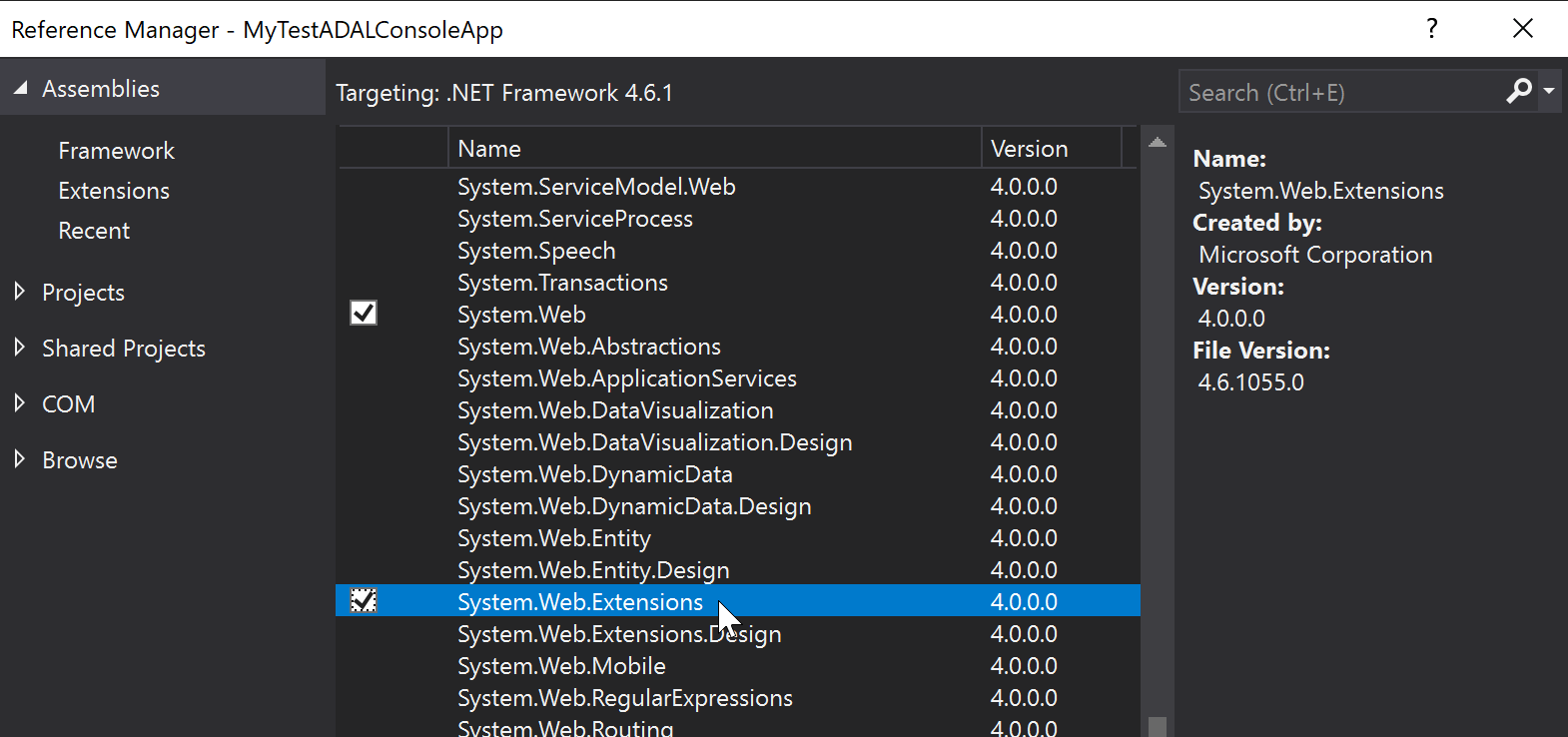Select System.Web.DataVisualization.Design row
1568x737 pixels.
pyautogui.click(x=737, y=442)
